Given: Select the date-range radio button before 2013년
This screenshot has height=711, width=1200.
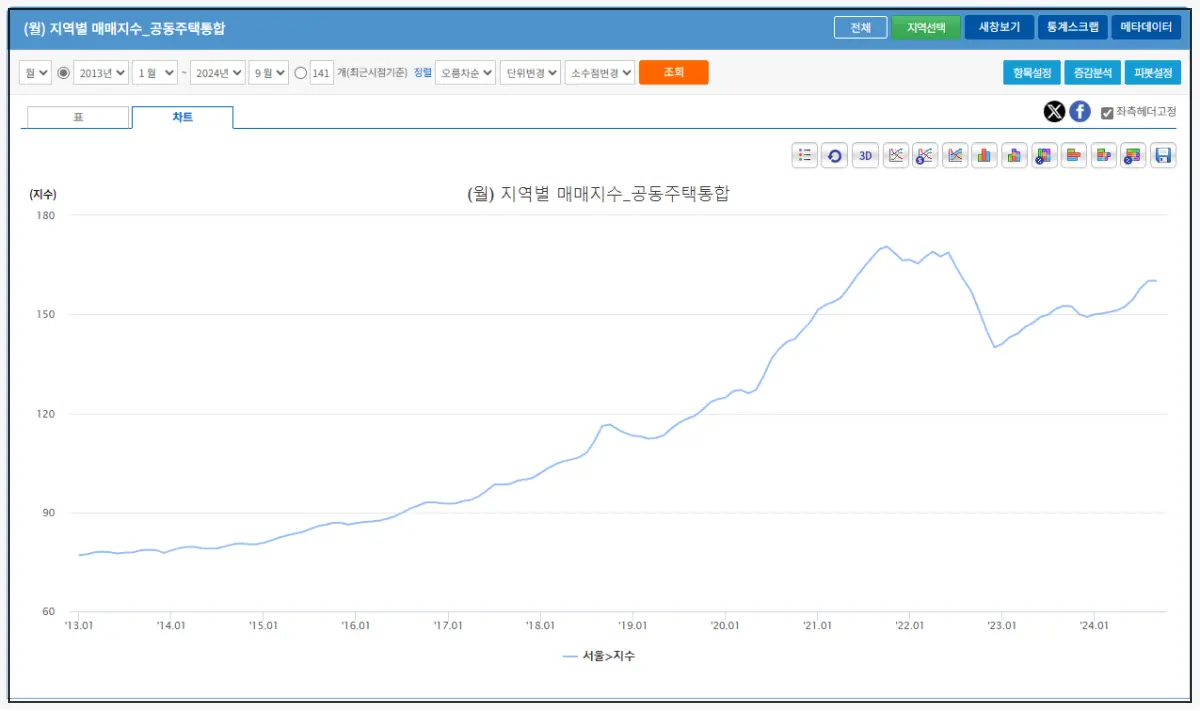Looking at the screenshot, I should (62, 72).
